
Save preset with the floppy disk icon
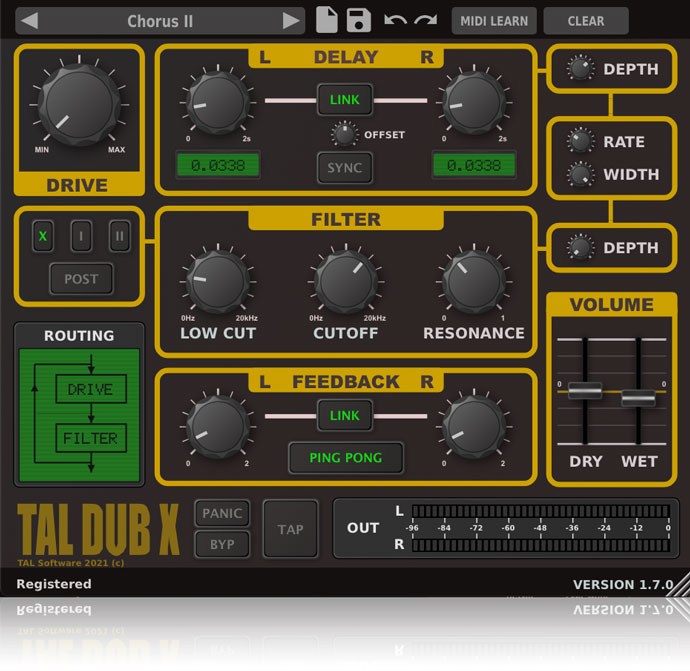coord(359,20)
